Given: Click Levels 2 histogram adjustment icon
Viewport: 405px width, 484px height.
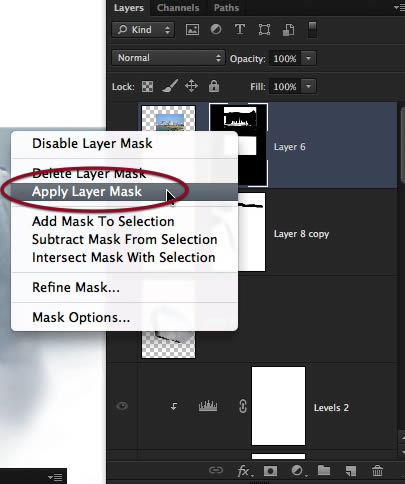Looking at the screenshot, I should tap(208, 406).
